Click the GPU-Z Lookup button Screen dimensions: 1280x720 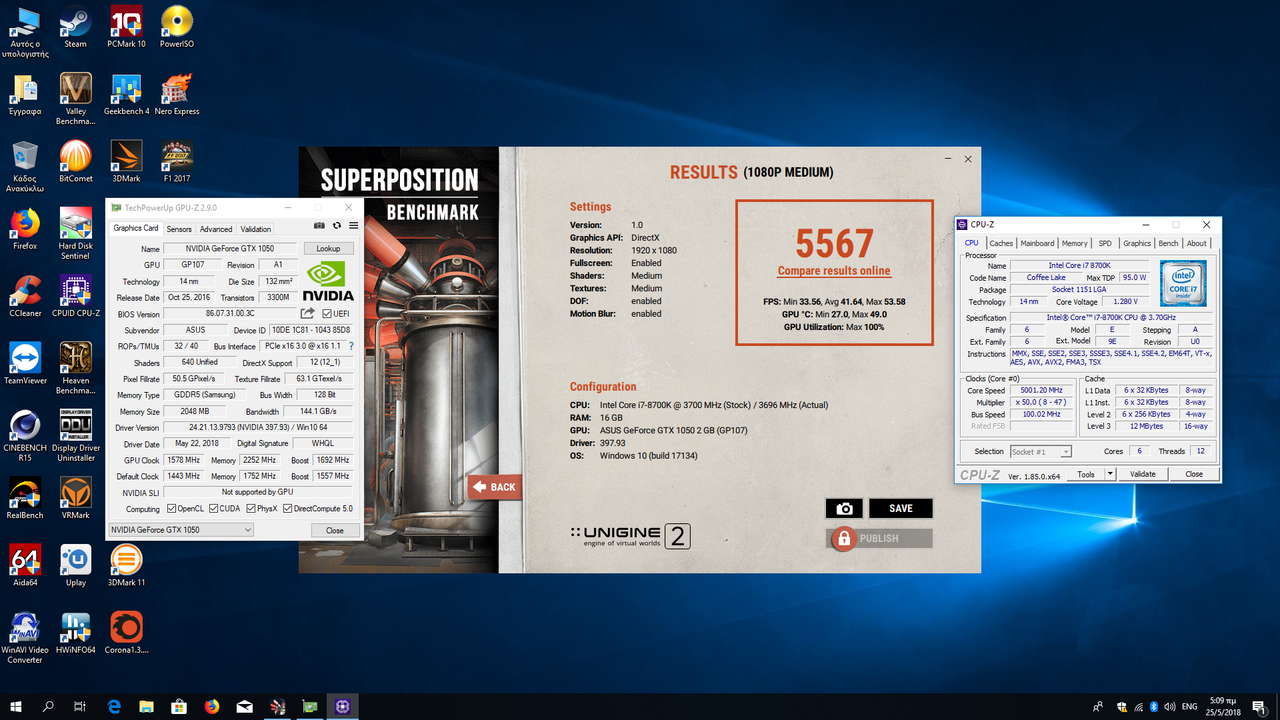328,249
